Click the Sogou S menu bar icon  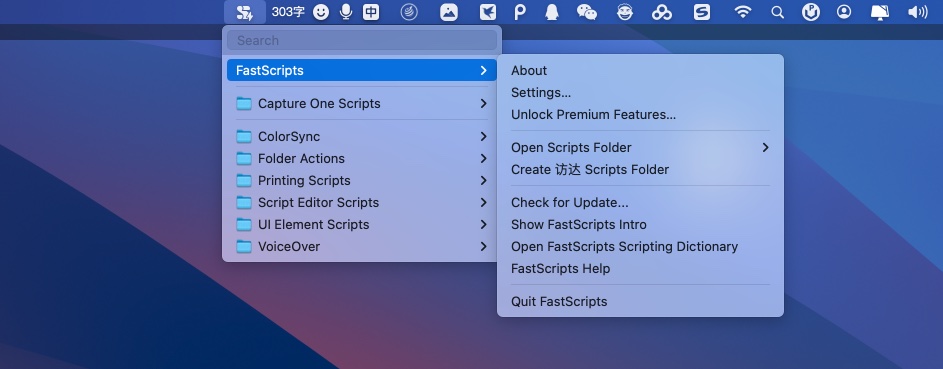click(x=702, y=12)
